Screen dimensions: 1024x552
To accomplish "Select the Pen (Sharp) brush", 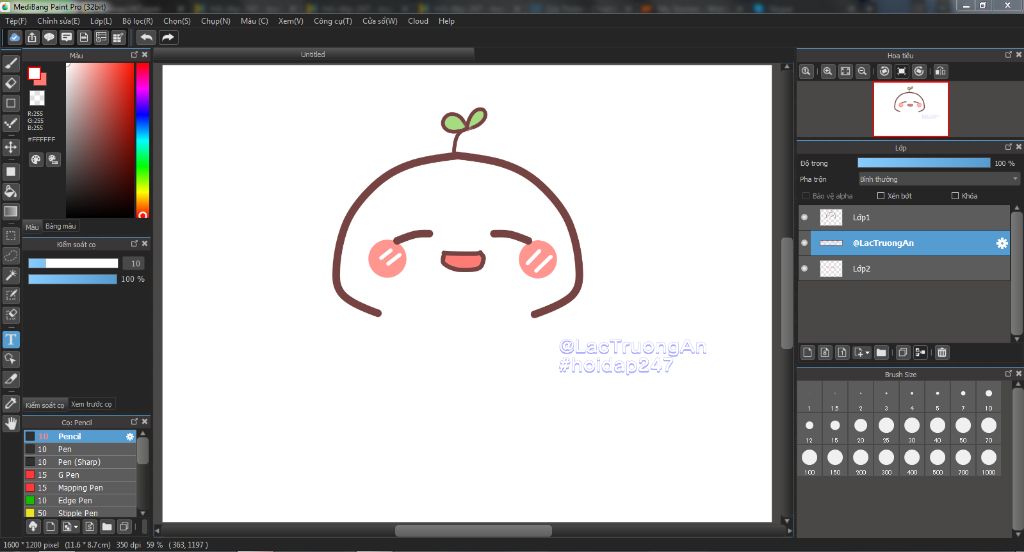I will pyautogui.click(x=80, y=462).
